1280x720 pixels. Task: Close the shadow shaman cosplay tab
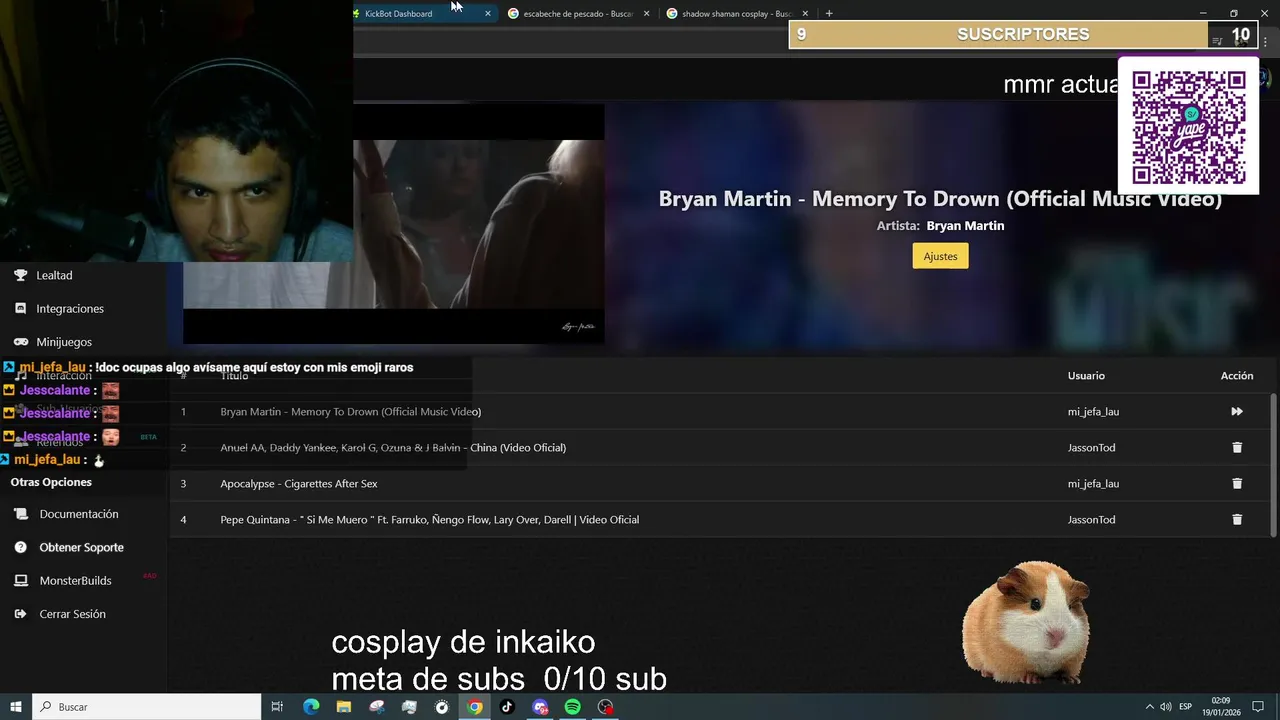click(x=805, y=14)
